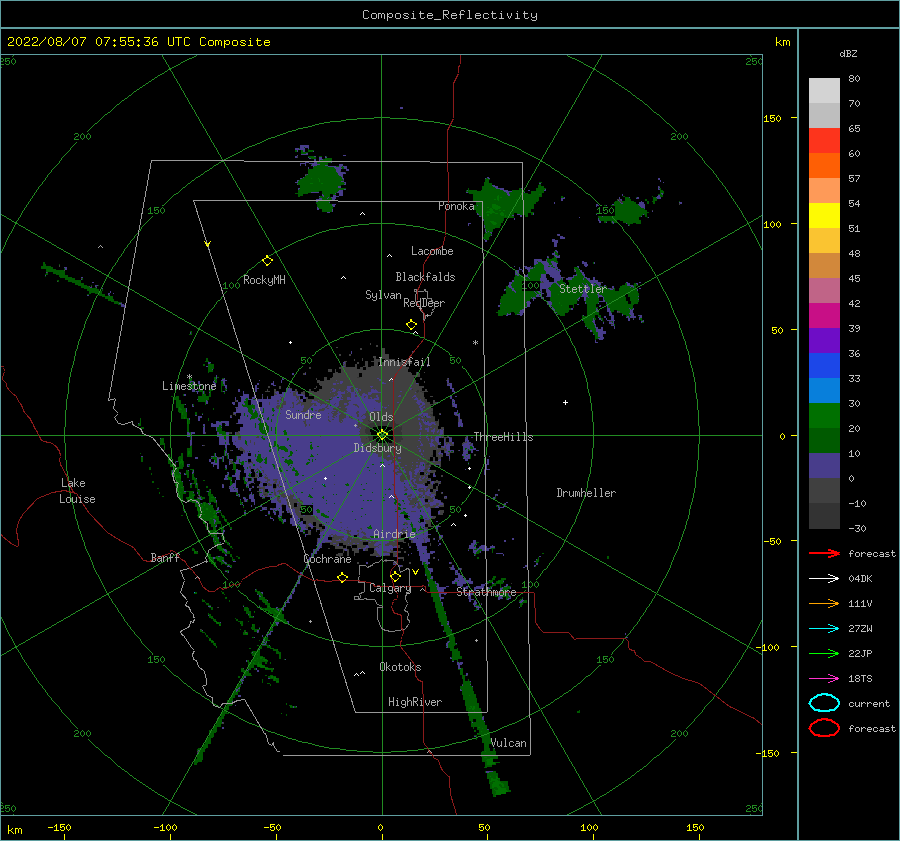Pick the cyan 27ZW arrow legend entry

pos(824,629)
